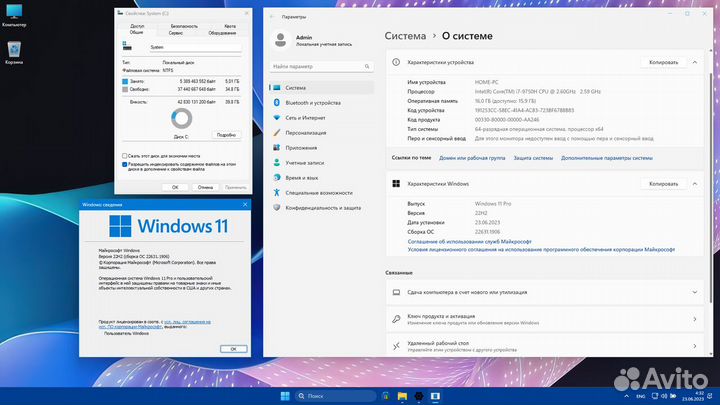This screenshot has height=405, width=720.
Task: Click the disk label field containing System
Action: coord(195,47)
